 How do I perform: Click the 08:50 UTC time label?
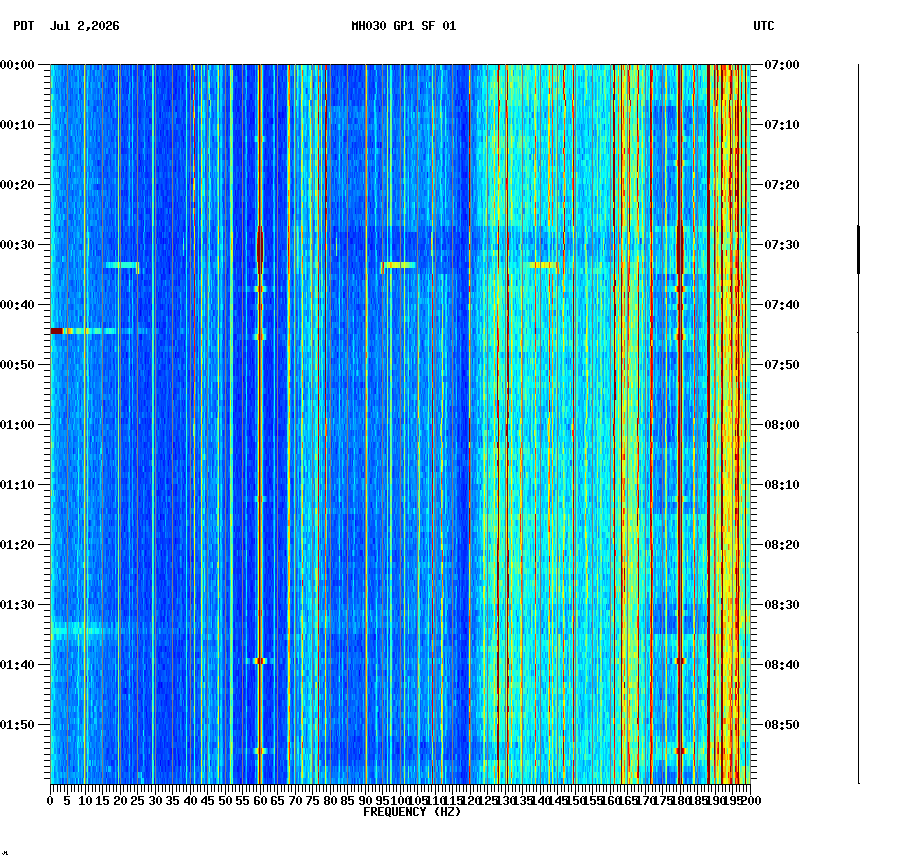point(782,725)
